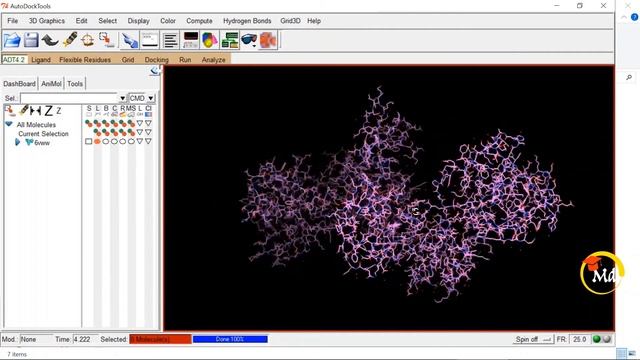640x360 pixels.
Task: Open the green block diagram Vision icon
Action: (x=230, y=40)
